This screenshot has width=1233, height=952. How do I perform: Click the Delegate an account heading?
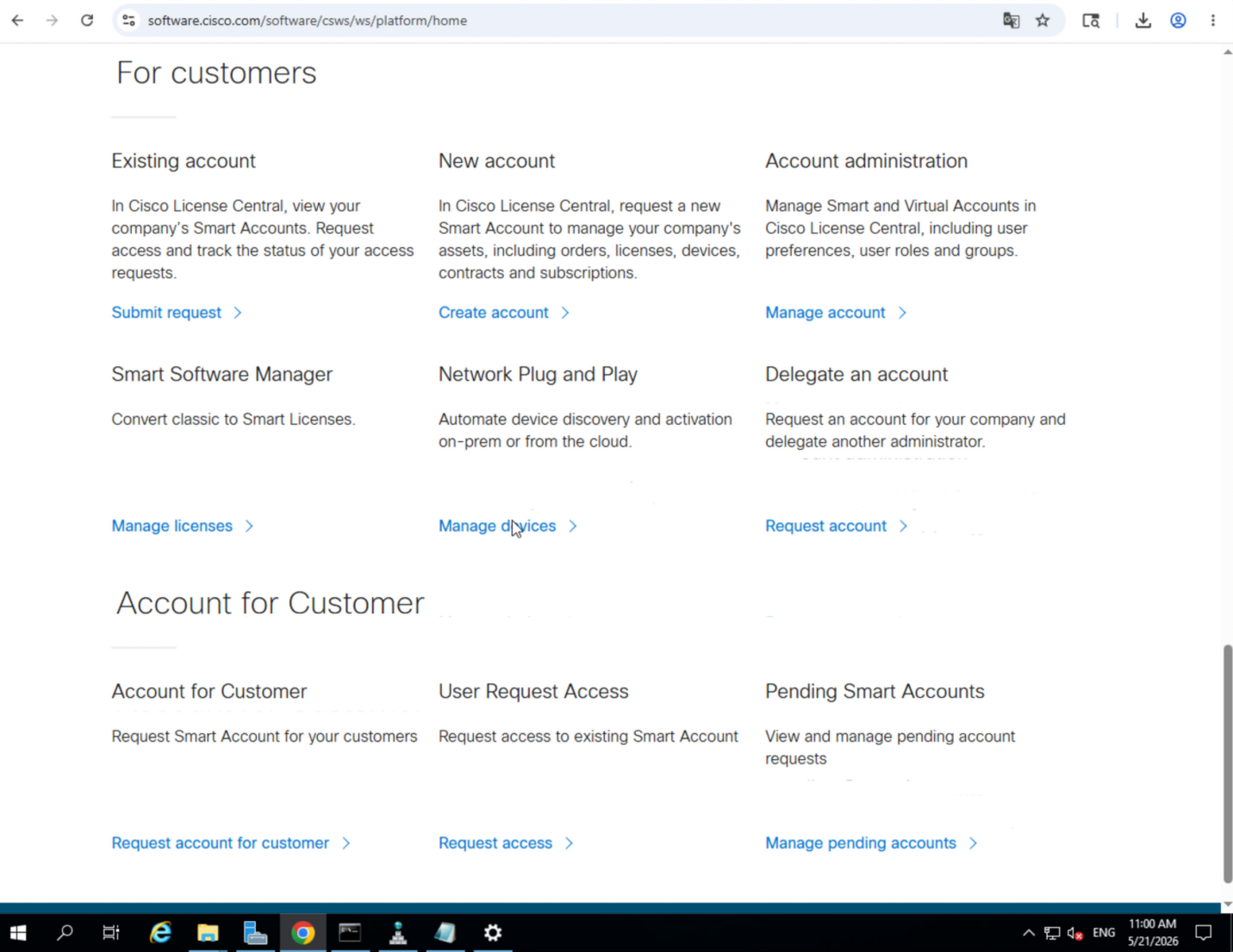tap(856, 375)
